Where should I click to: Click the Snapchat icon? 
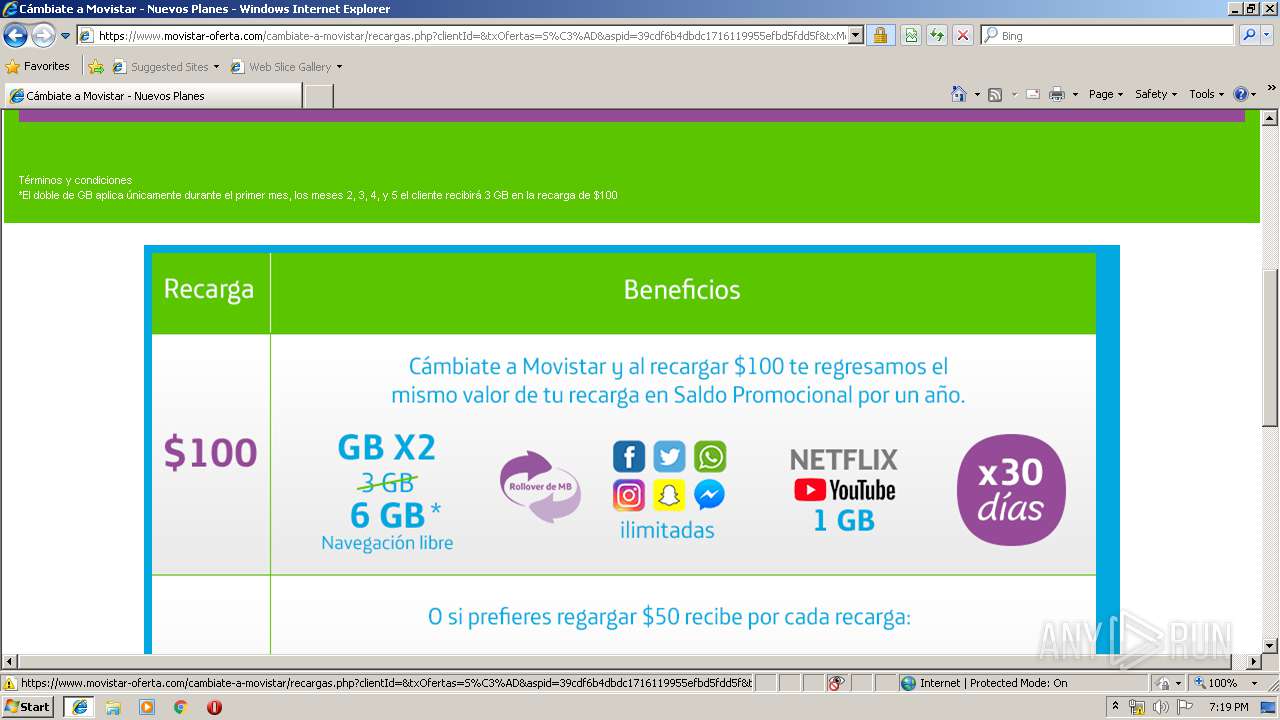669,495
